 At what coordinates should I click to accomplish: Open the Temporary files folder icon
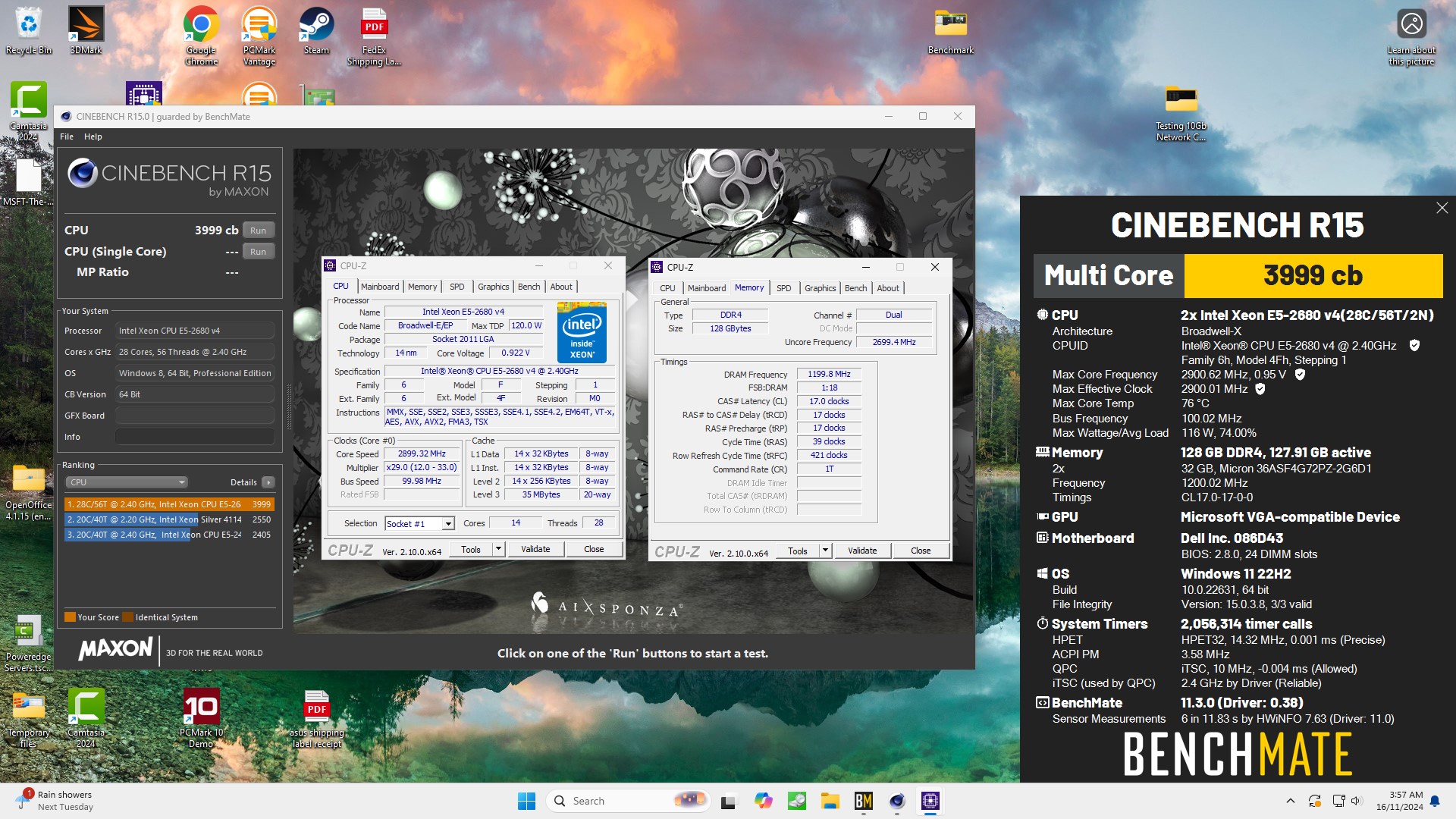29,719
